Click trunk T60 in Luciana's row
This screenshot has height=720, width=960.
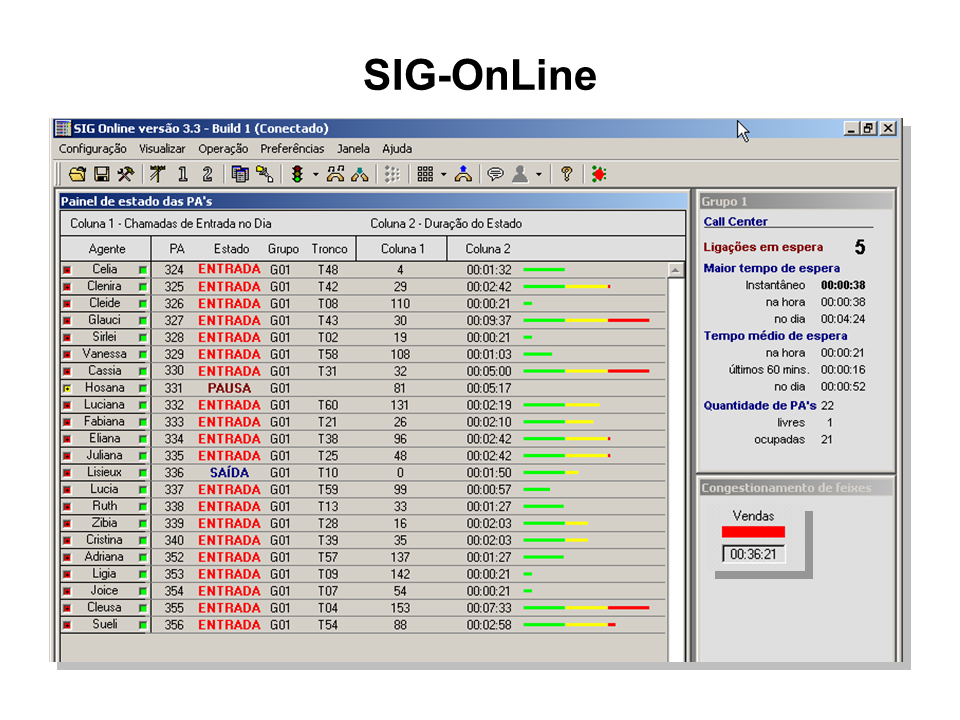pyautogui.click(x=328, y=405)
